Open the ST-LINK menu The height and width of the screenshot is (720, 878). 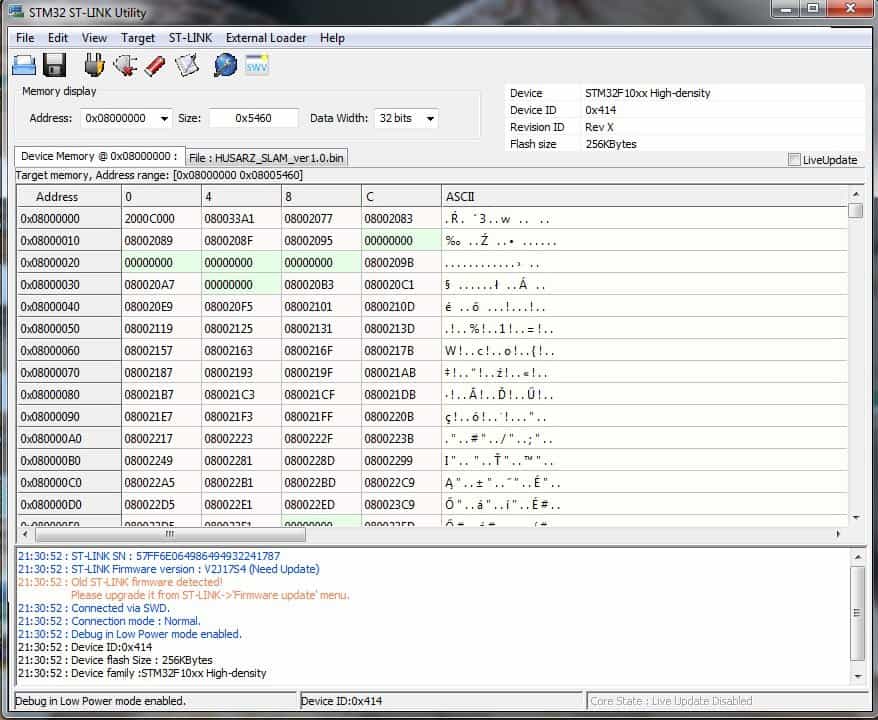click(190, 38)
